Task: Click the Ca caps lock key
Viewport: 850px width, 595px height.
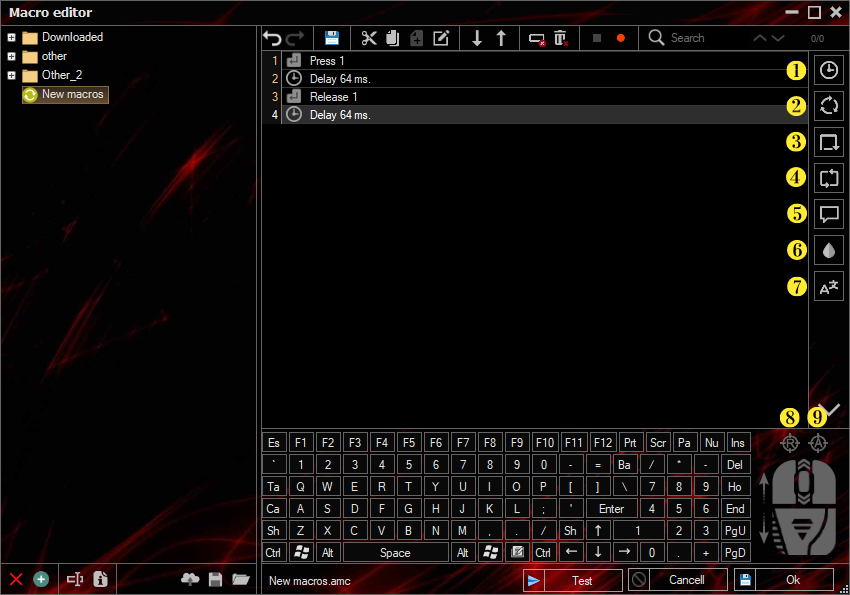Action: point(274,509)
